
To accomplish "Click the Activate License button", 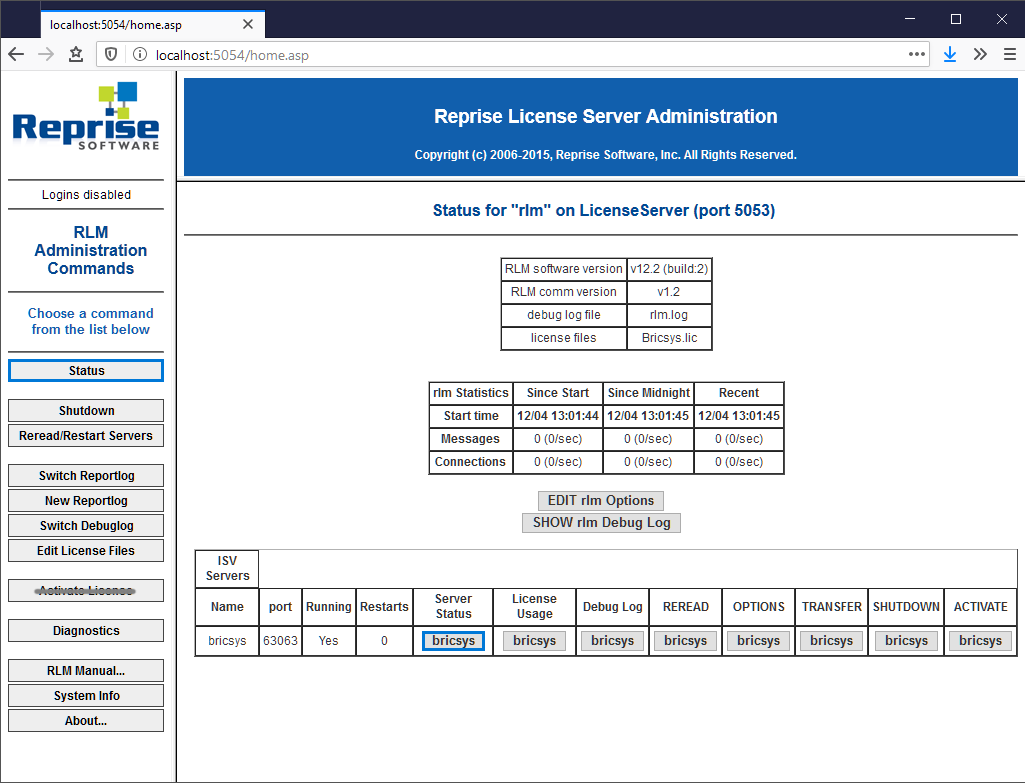I will coord(86,590).
